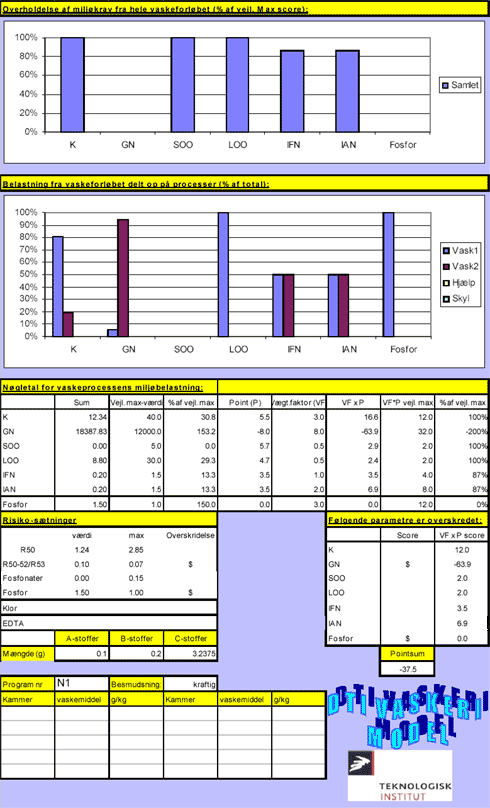Click the Besmudsning value cell 'kraftig'
The width and height of the screenshot is (490, 808).
[x=190, y=684]
